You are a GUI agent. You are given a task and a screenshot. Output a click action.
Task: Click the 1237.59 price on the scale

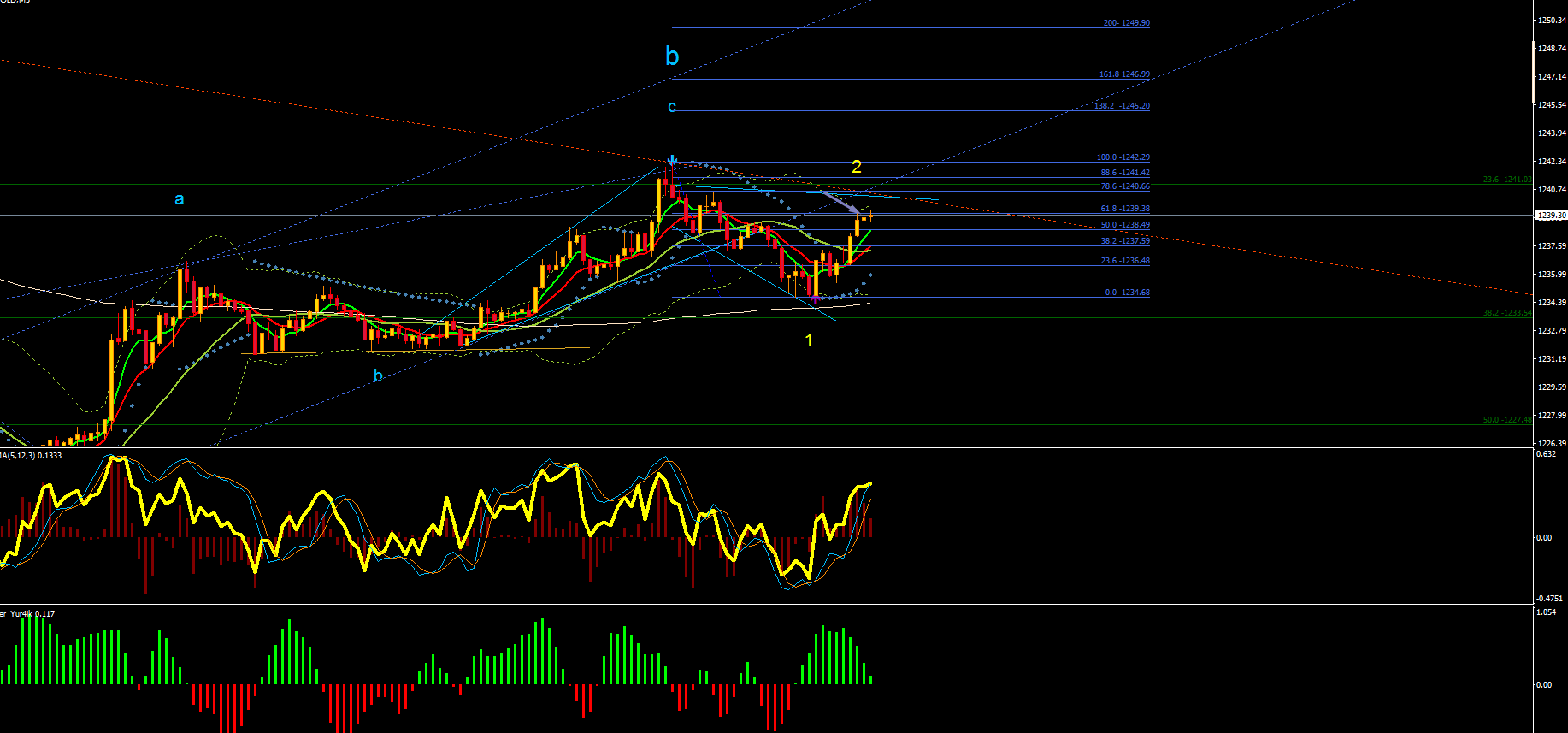click(x=1552, y=245)
